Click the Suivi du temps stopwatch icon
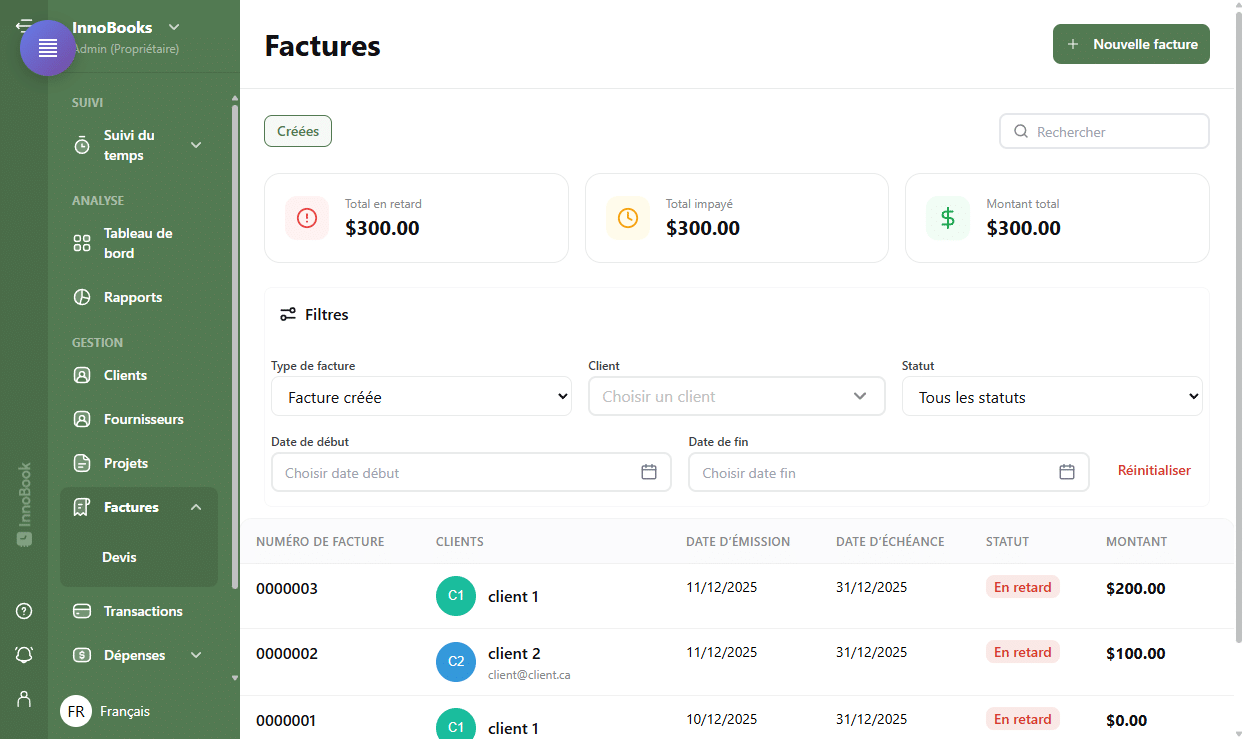This screenshot has height=739, width=1244. tap(82, 146)
